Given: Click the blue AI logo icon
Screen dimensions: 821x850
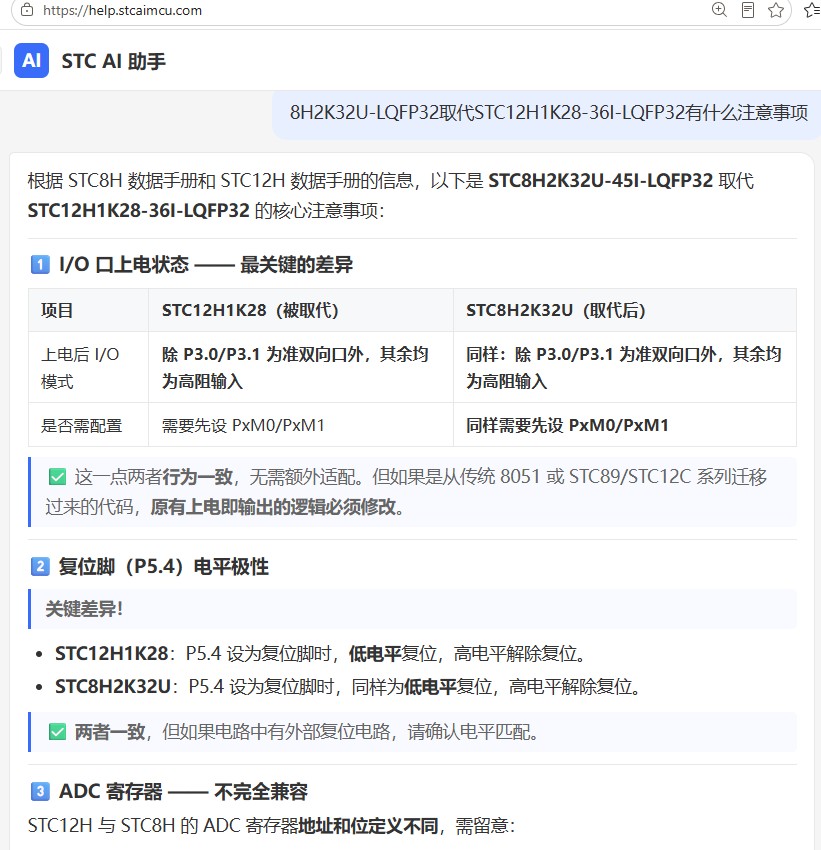Looking at the screenshot, I should [31, 61].
